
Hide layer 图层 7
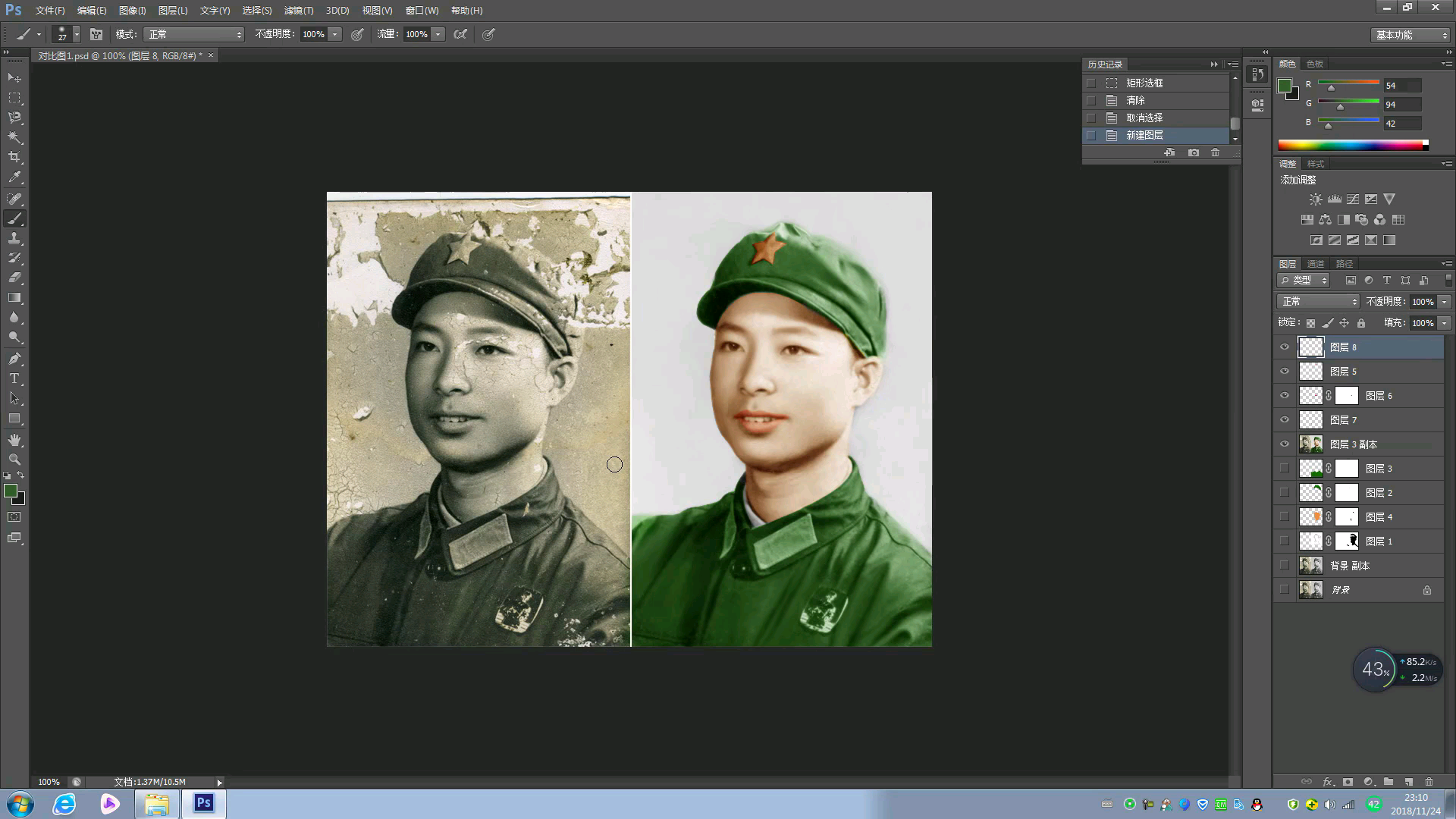click(x=1285, y=420)
